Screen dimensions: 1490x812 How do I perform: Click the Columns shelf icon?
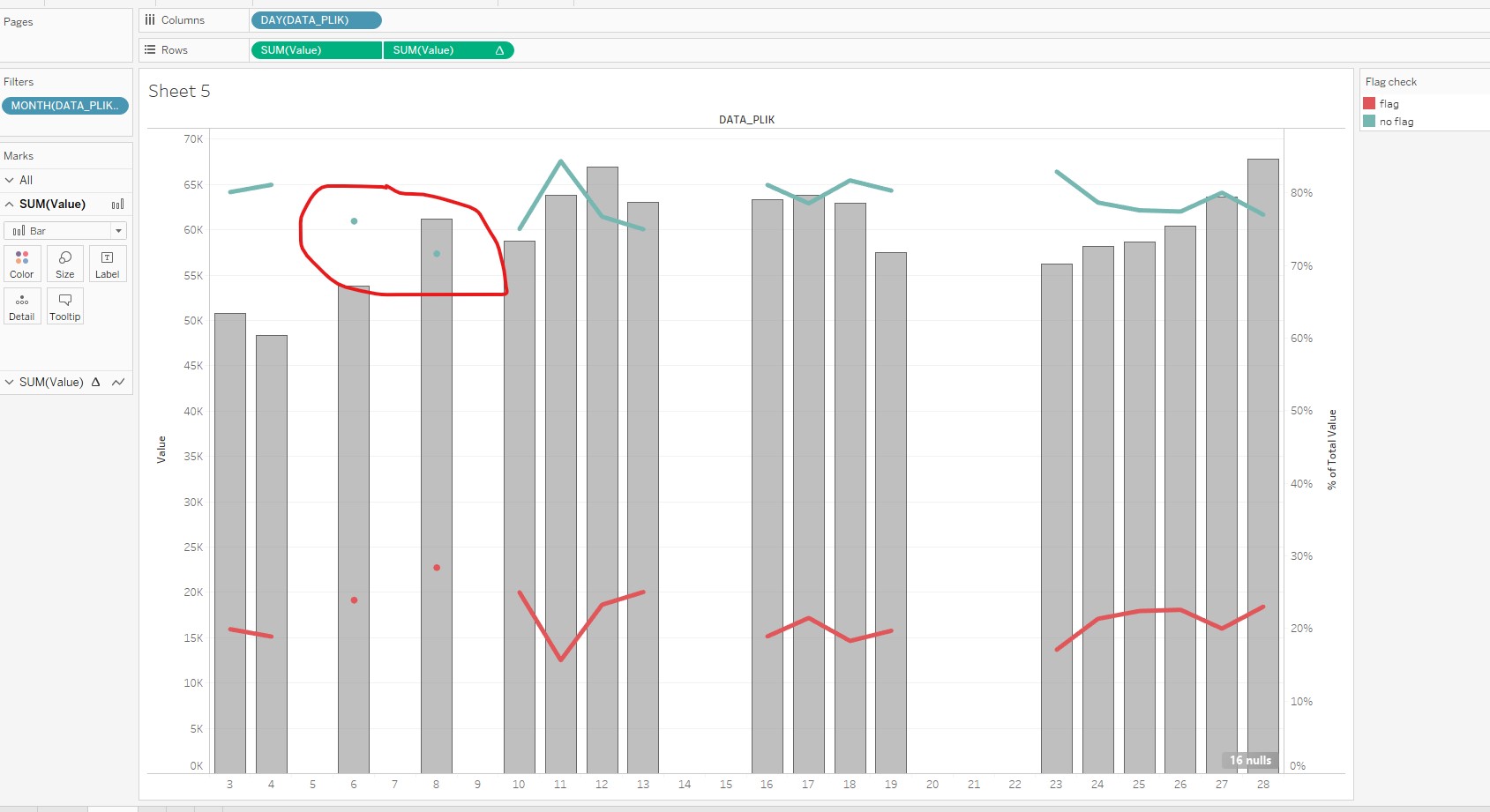click(150, 20)
